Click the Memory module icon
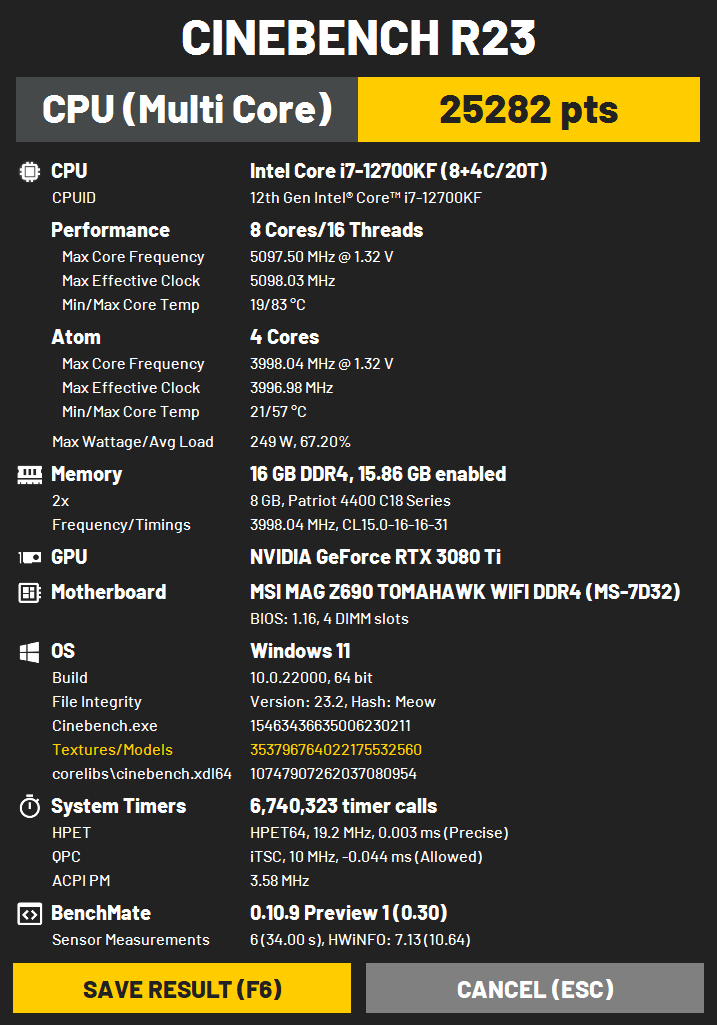Screen dimensions: 717x1025 coord(29,475)
